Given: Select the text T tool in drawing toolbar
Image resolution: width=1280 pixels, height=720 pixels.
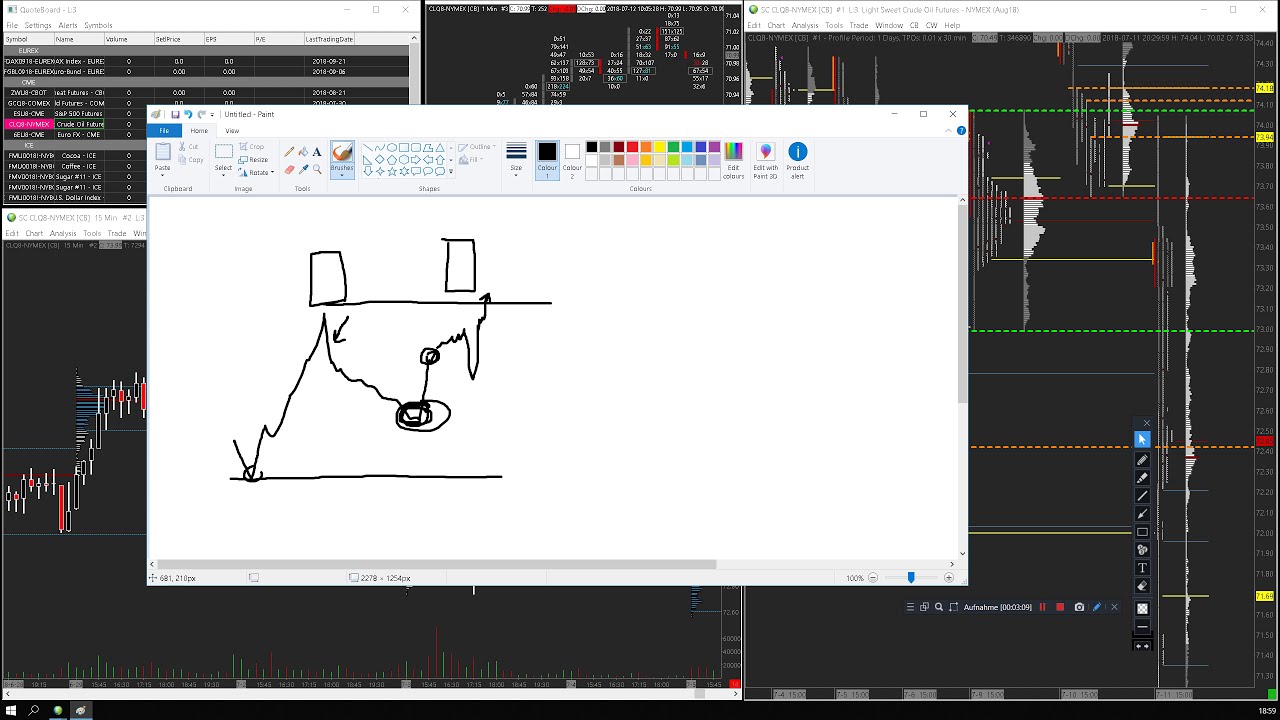Looking at the screenshot, I should pos(1142,568).
